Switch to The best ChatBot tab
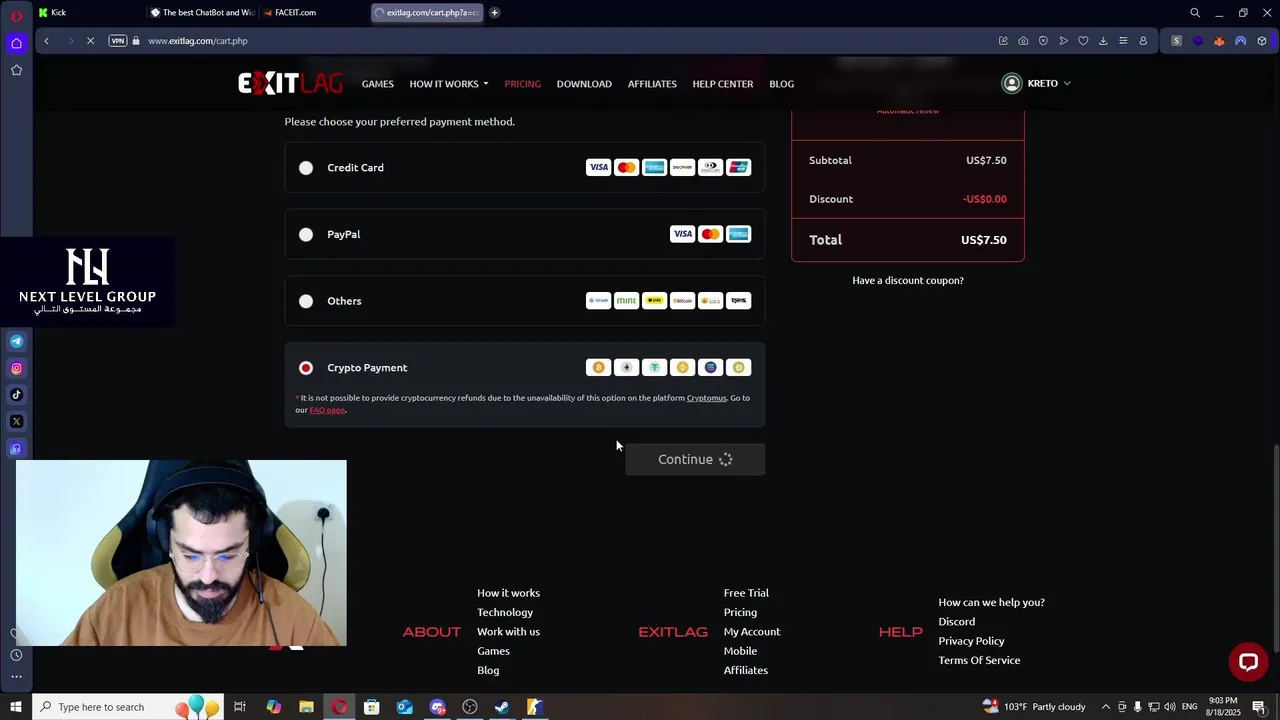This screenshot has width=1280, height=720. (x=202, y=13)
